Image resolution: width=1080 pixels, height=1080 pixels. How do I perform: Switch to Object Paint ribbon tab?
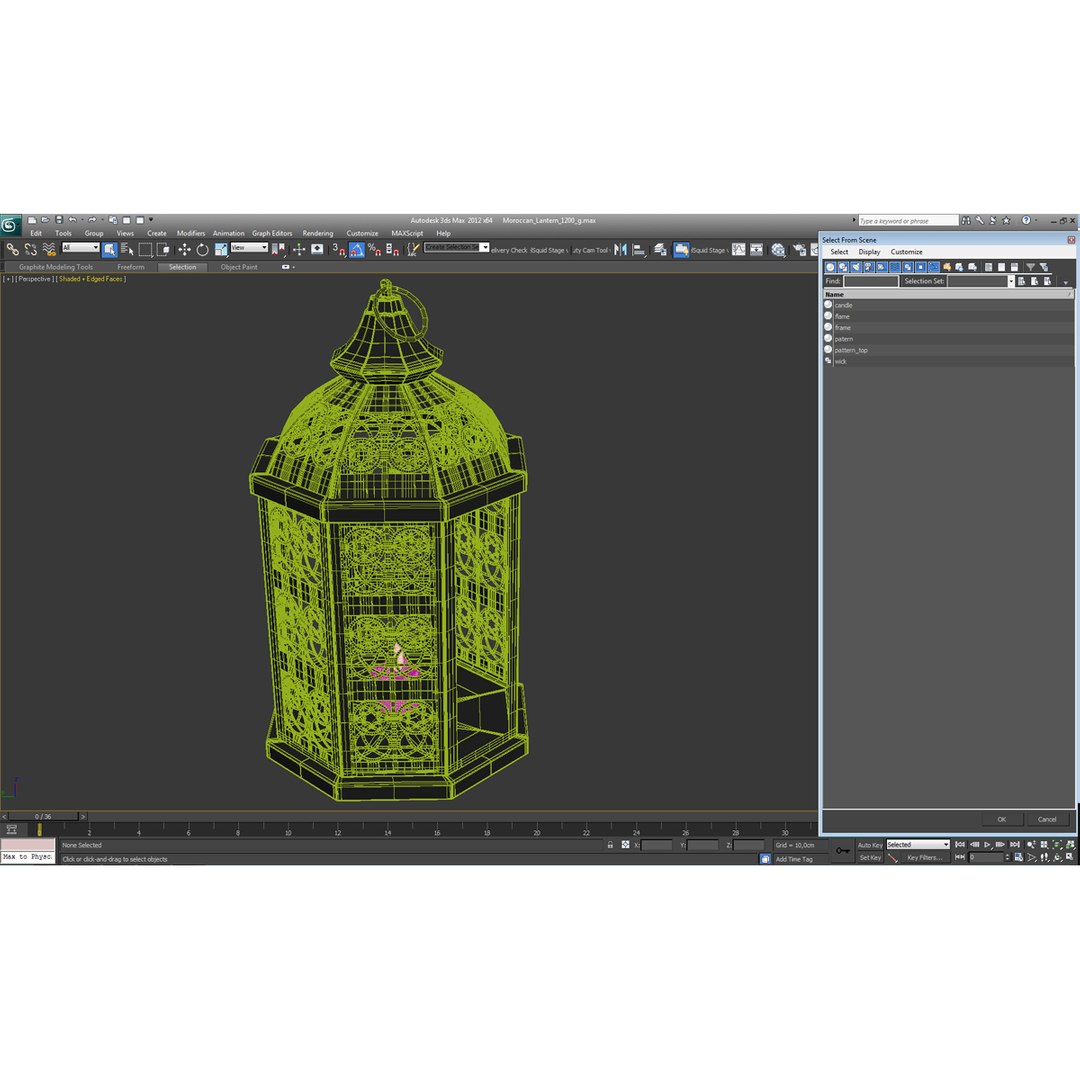239,267
